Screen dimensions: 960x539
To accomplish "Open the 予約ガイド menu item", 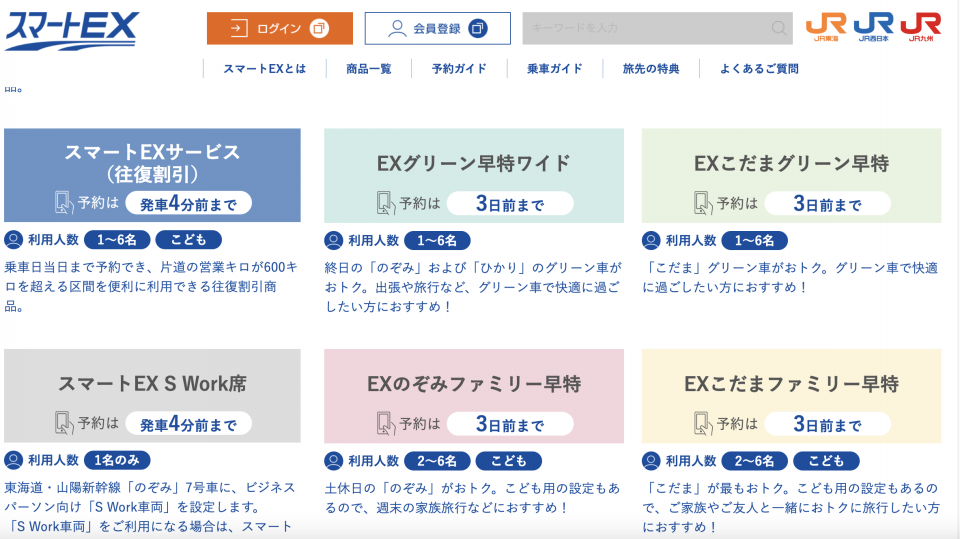I will tap(459, 69).
